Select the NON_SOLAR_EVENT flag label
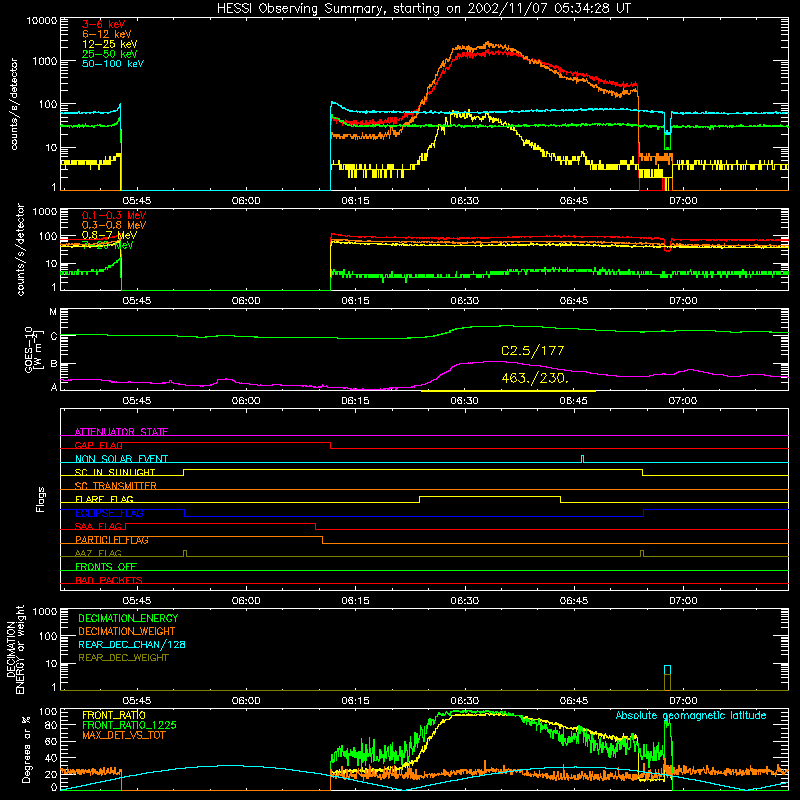This screenshot has height=800, width=800. point(121,459)
